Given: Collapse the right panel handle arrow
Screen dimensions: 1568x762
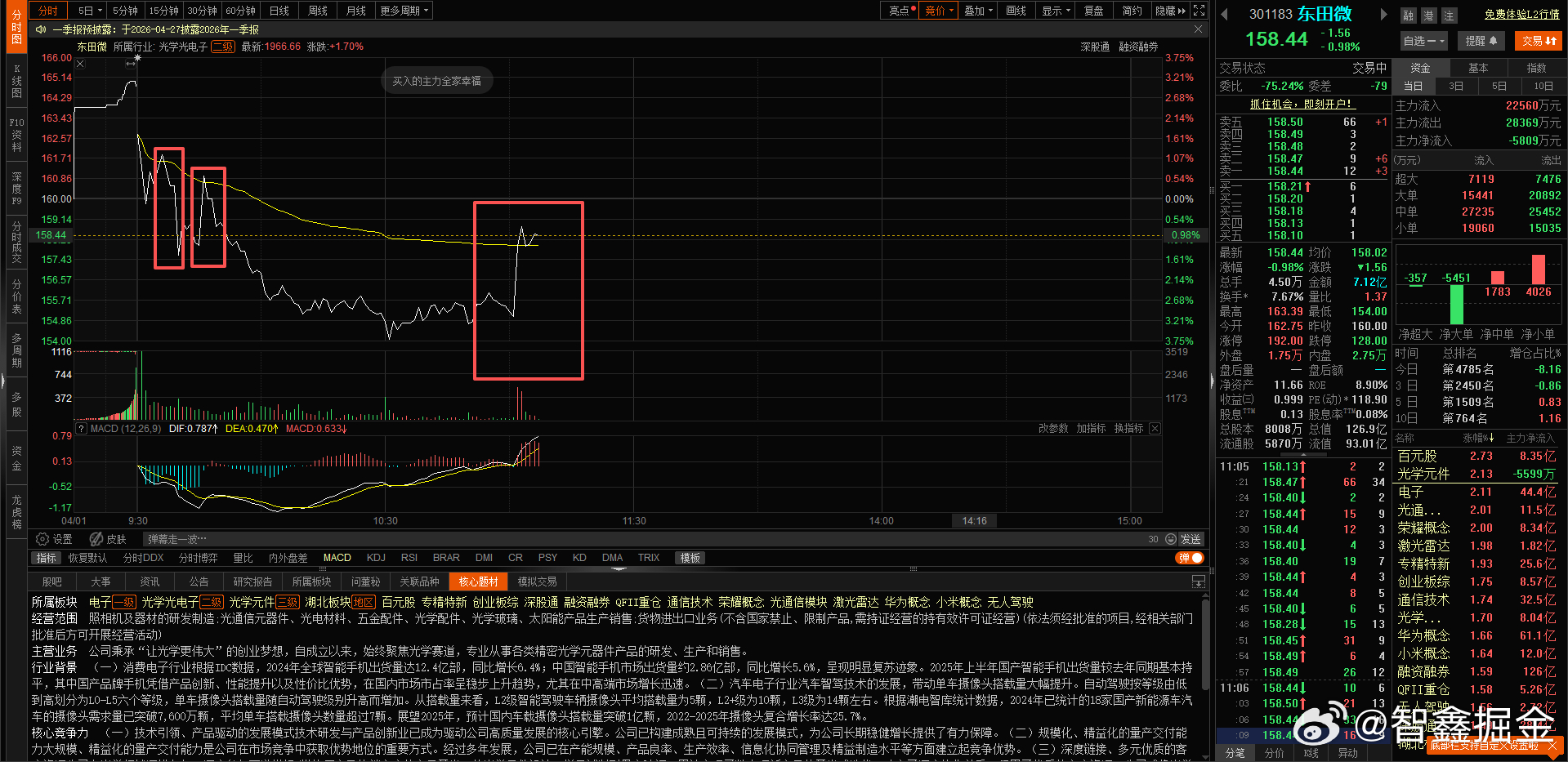Looking at the screenshot, I should pyautogui.click(x=1212, y=381).
